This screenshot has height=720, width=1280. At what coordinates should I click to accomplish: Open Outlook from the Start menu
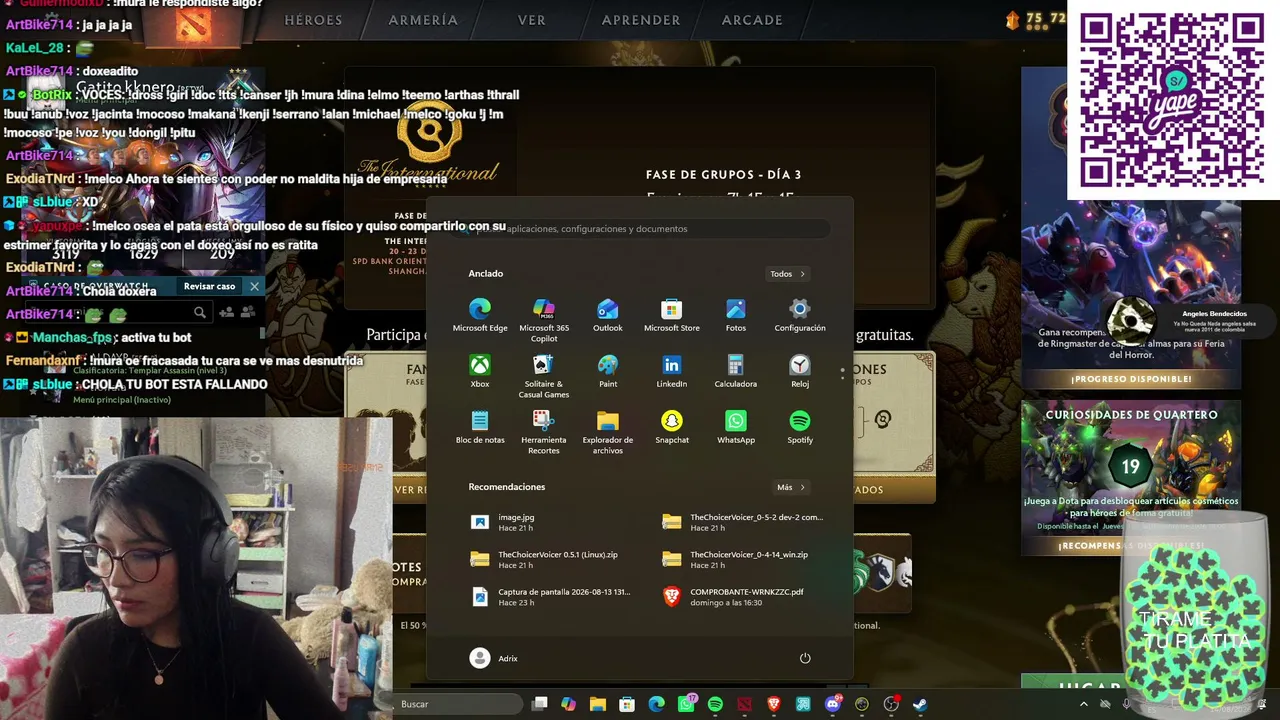608,315
